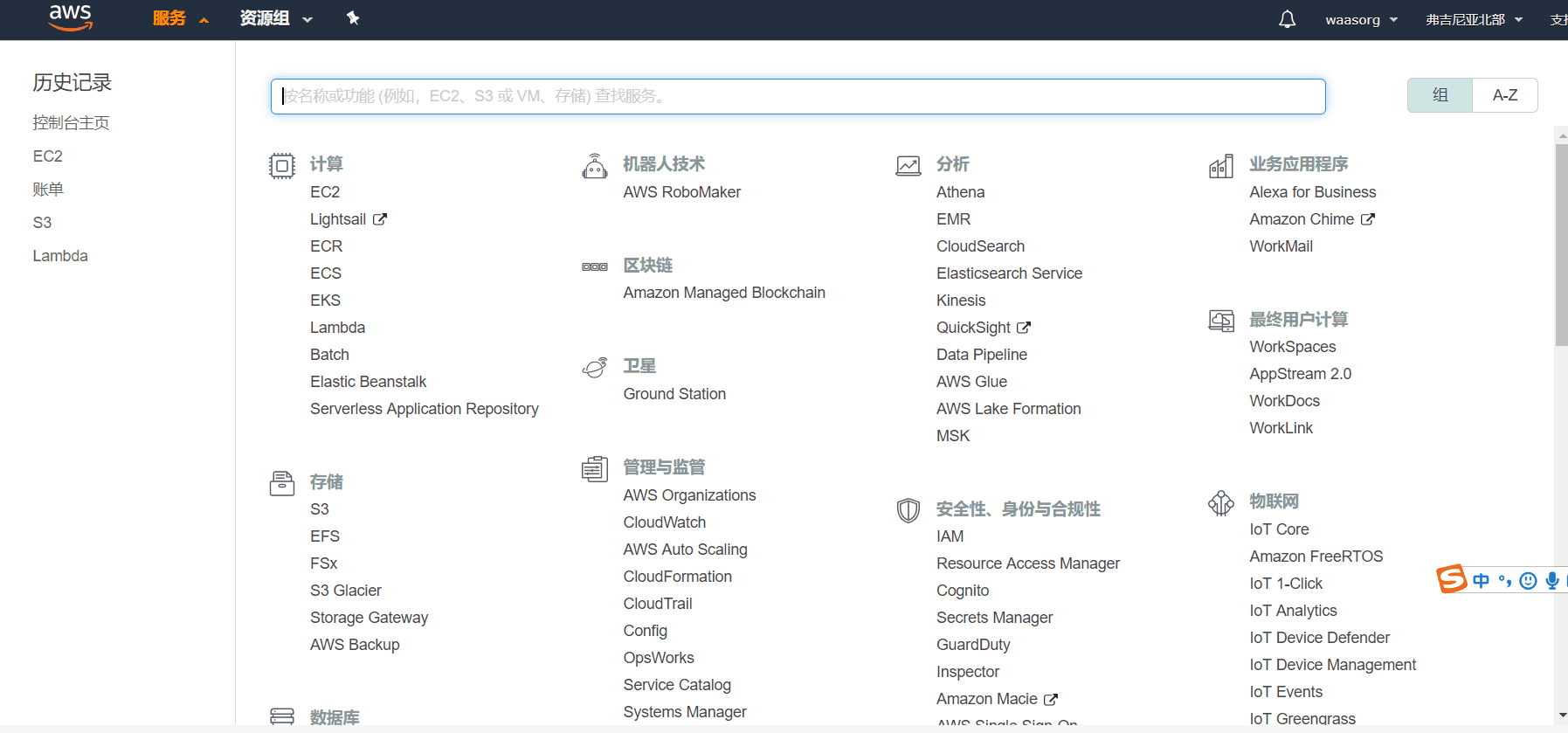
Task: Open Ground Station service
Action: pos(674,394)
